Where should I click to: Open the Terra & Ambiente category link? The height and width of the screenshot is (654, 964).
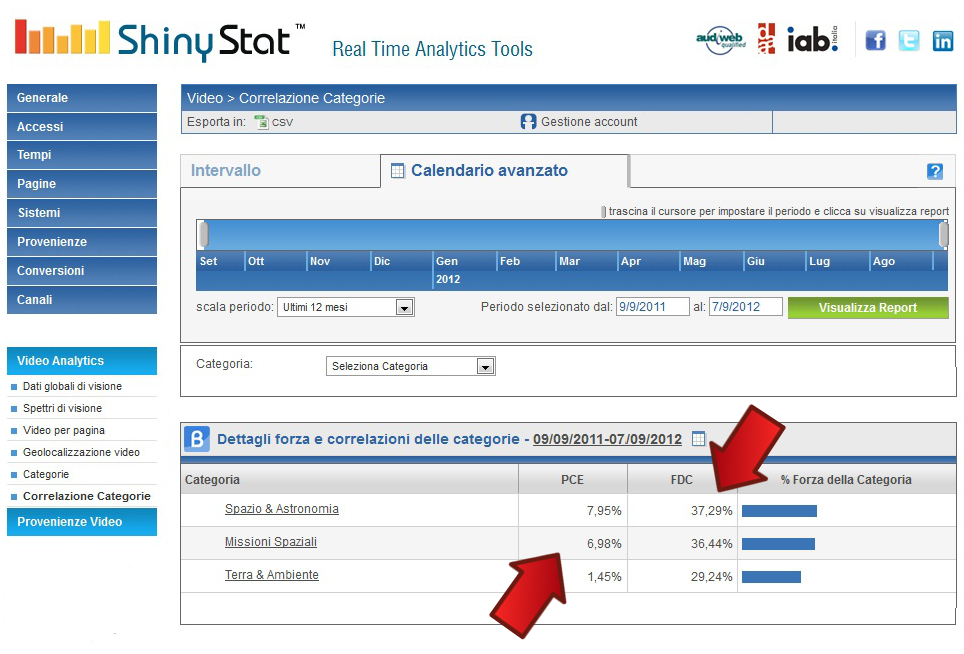tap(271, 575)
